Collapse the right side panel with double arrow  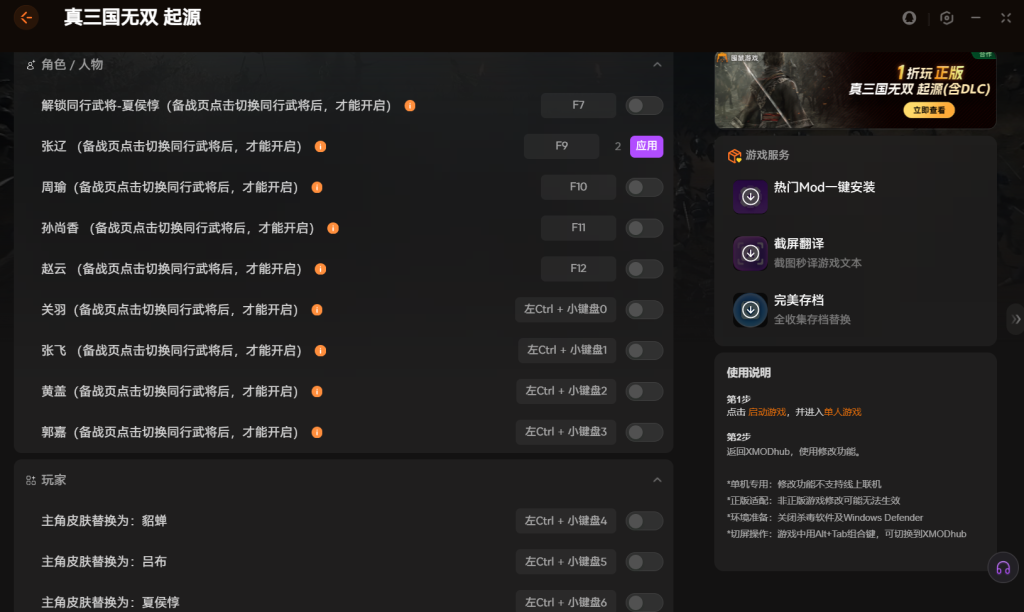click(1016, 319)
